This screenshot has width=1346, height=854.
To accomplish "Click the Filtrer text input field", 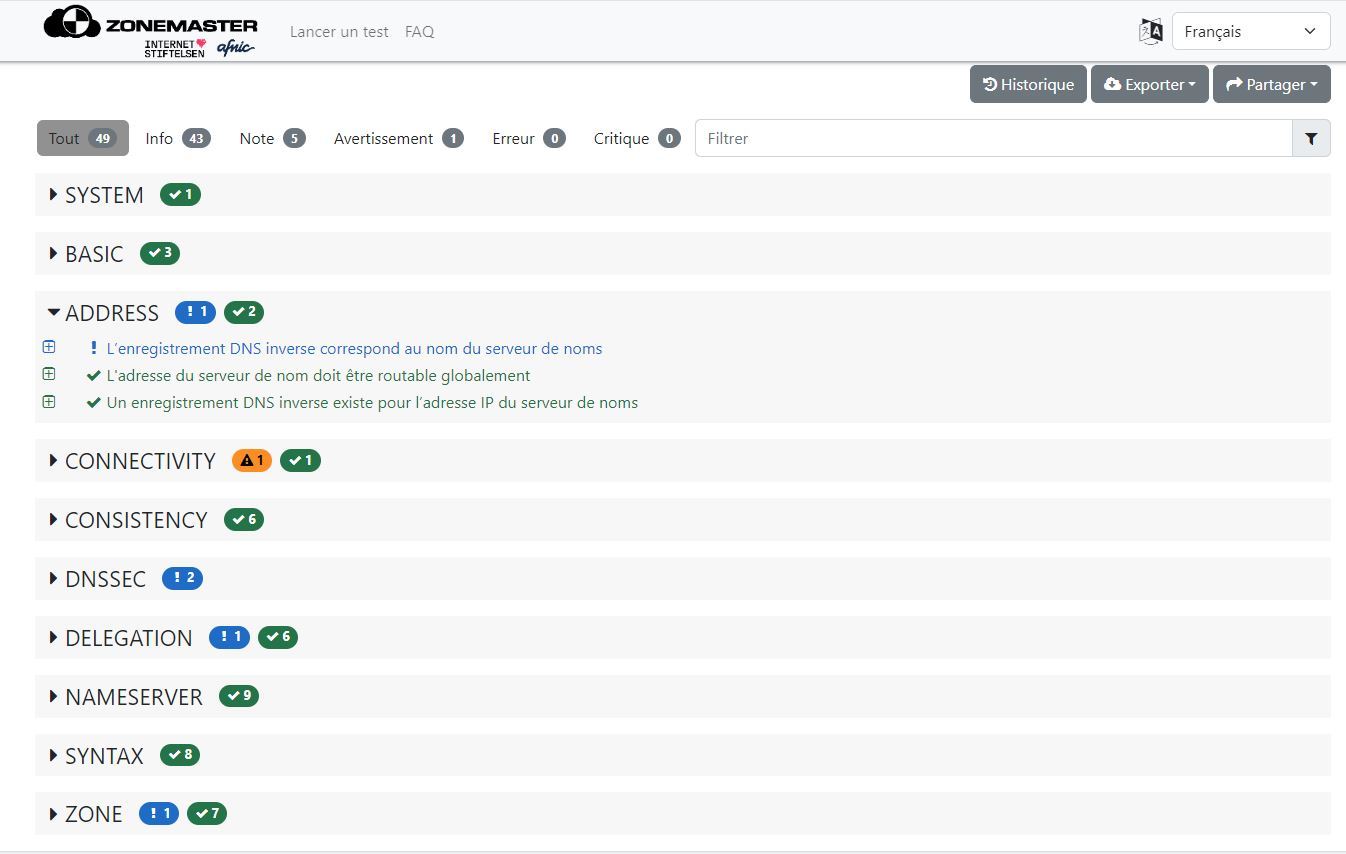I will [x=993, y=139].
